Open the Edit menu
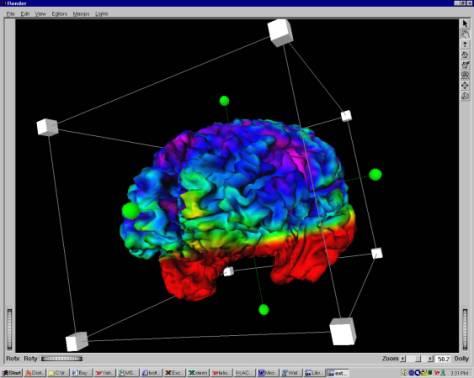The height and width of the screenshot is (378, 474). point(25,14)
